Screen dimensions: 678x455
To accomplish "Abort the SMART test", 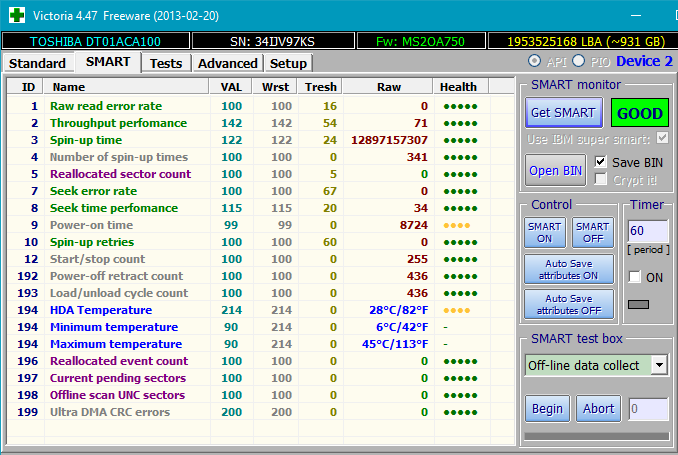I will (x=598, y=408).
